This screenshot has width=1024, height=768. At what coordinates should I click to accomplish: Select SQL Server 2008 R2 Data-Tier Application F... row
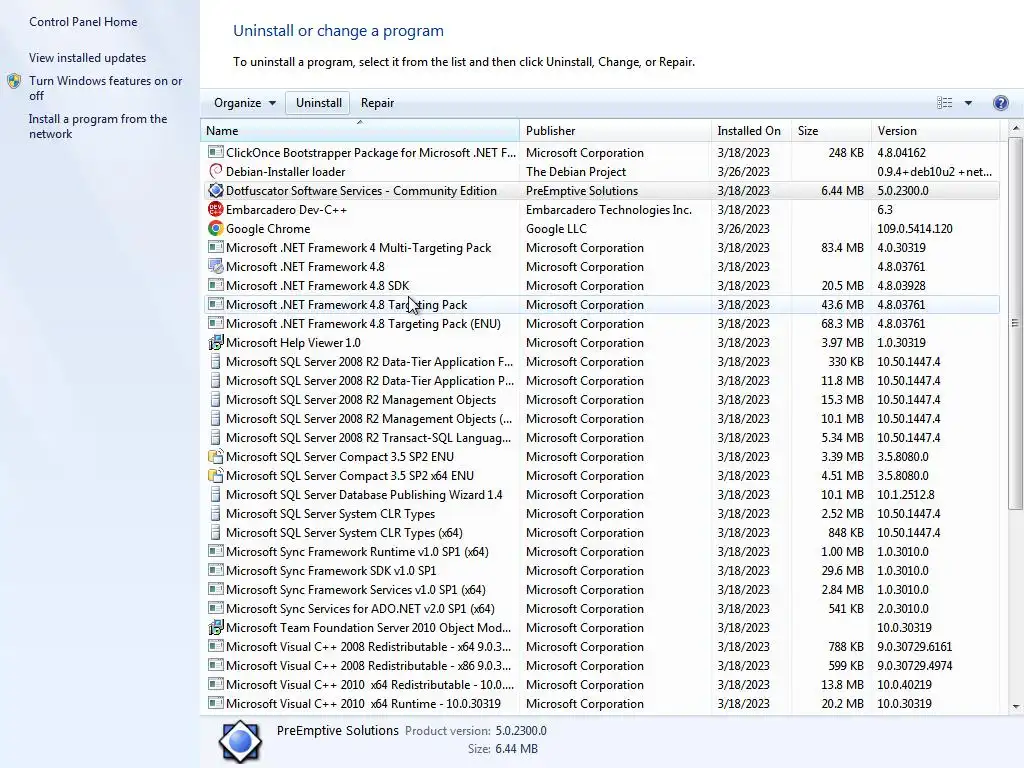[x=601, y=361]
